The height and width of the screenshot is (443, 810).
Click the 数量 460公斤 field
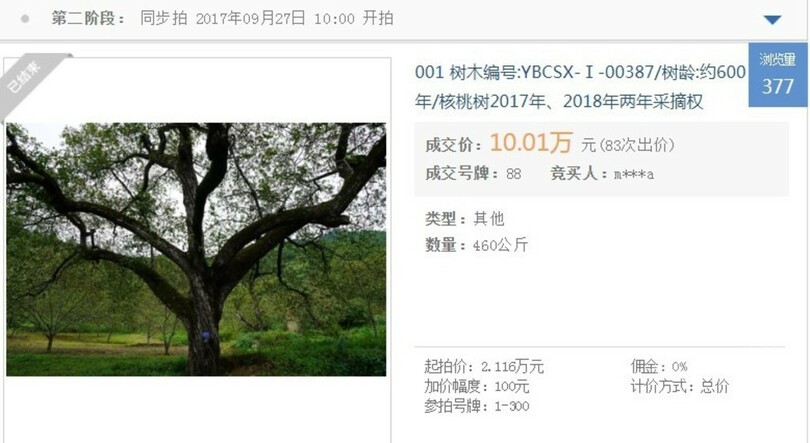(476, 244)
